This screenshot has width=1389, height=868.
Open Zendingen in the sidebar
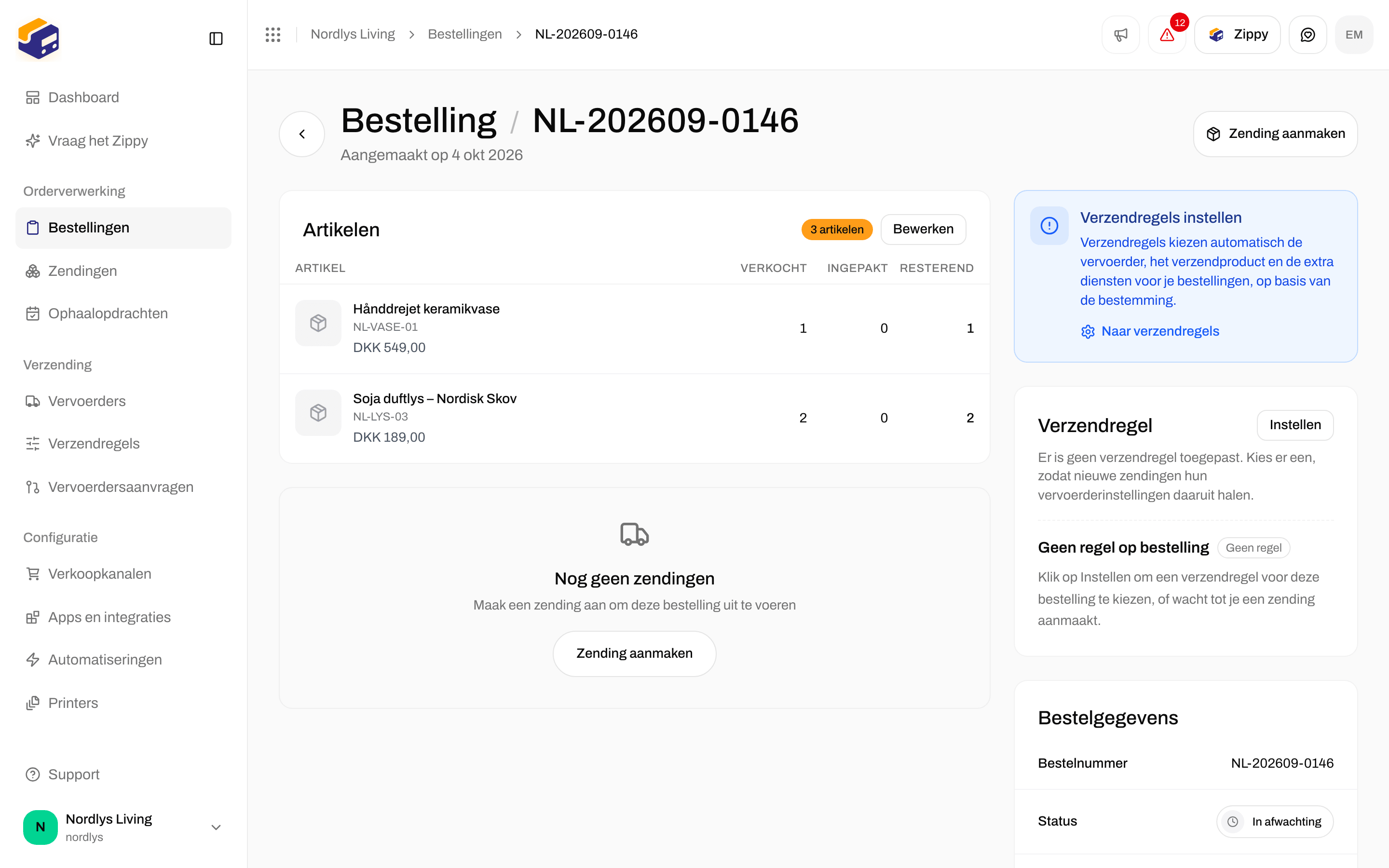pyautogui.click(x=123, y=271)
